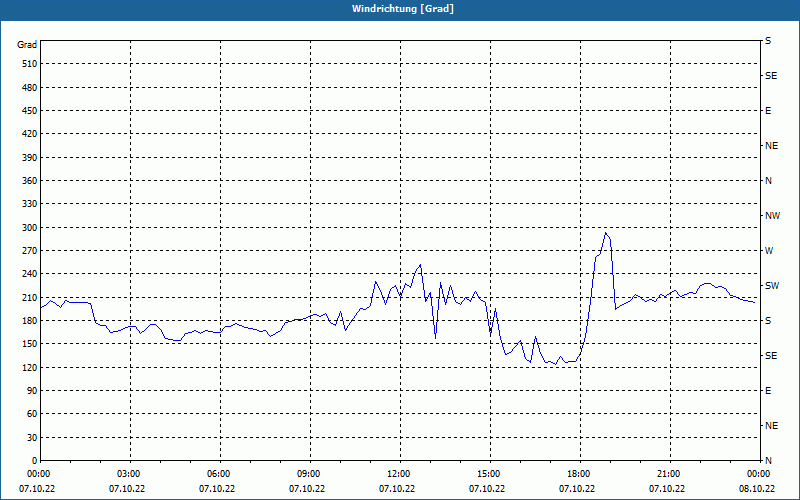Click the 09:00 time label
800x500 pixels.
point(308,474)
